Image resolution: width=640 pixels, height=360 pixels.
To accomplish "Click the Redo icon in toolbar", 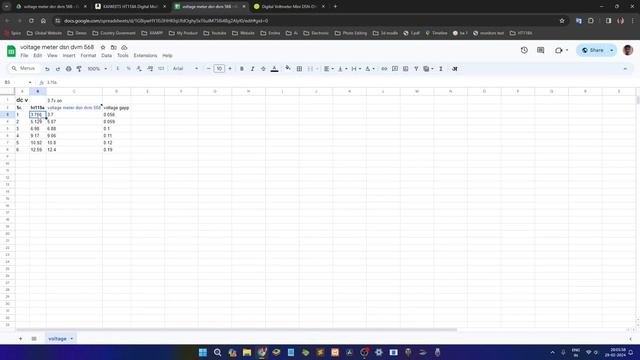I will point(58,69).
